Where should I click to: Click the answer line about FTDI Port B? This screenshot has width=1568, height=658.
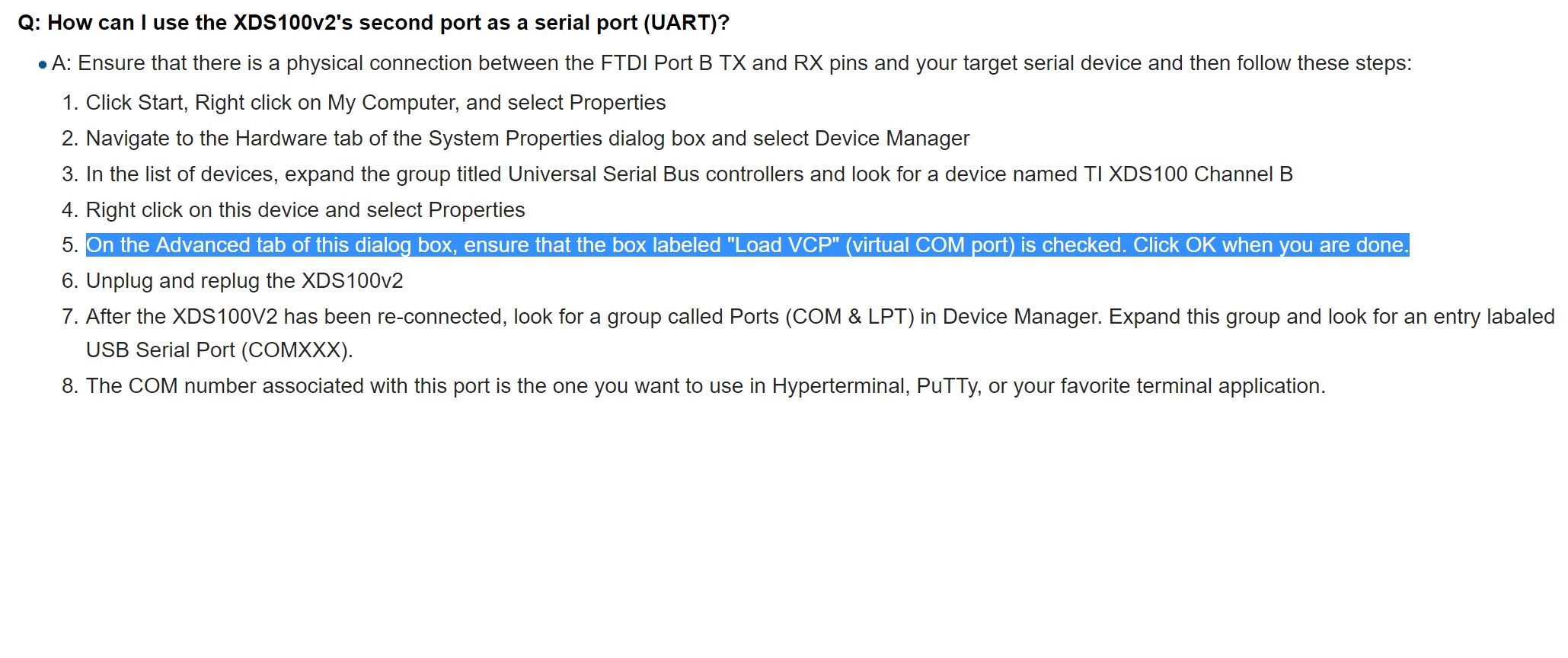coord(731,63)
